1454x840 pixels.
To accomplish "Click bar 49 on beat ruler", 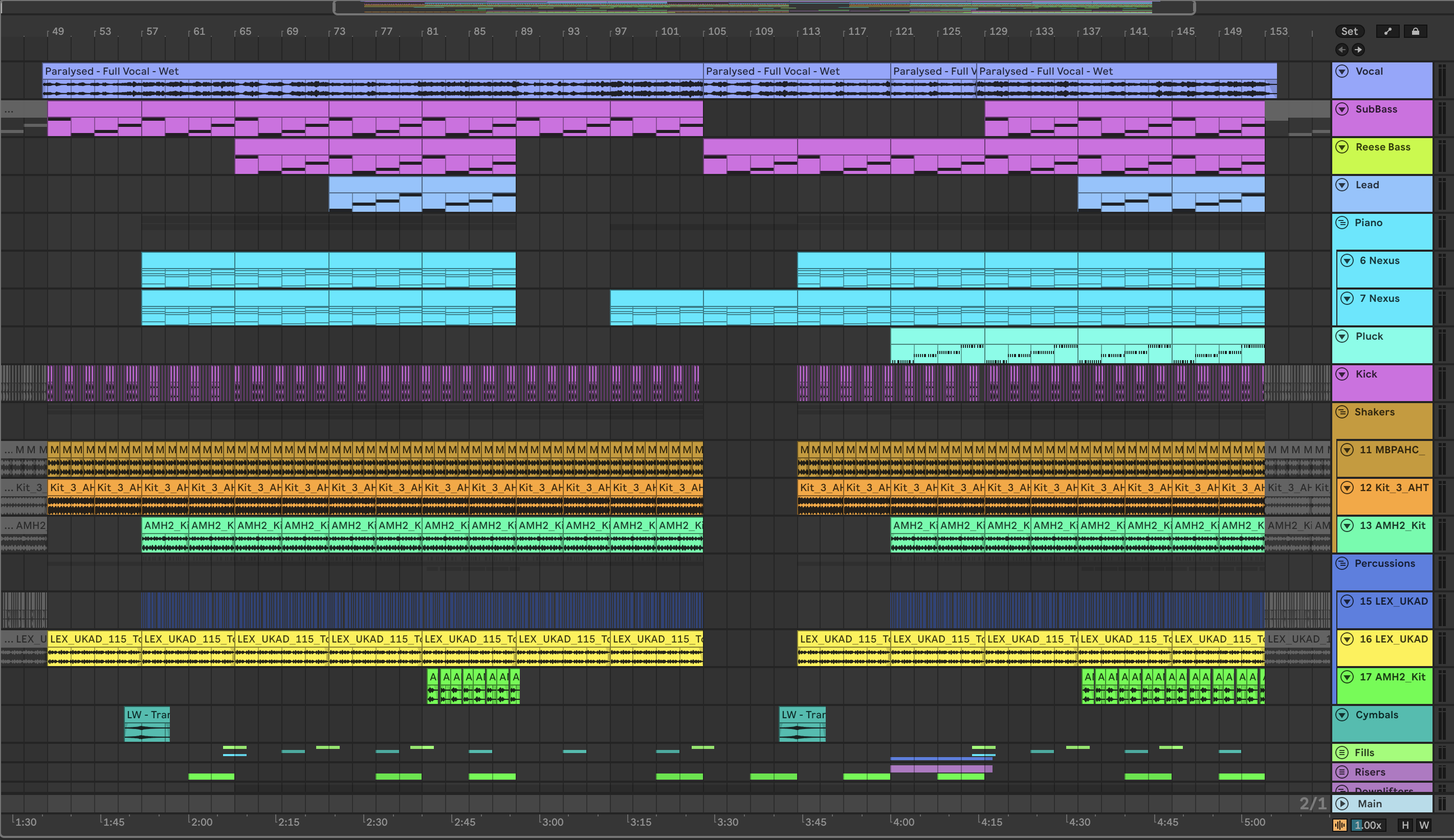I will 58,31.
